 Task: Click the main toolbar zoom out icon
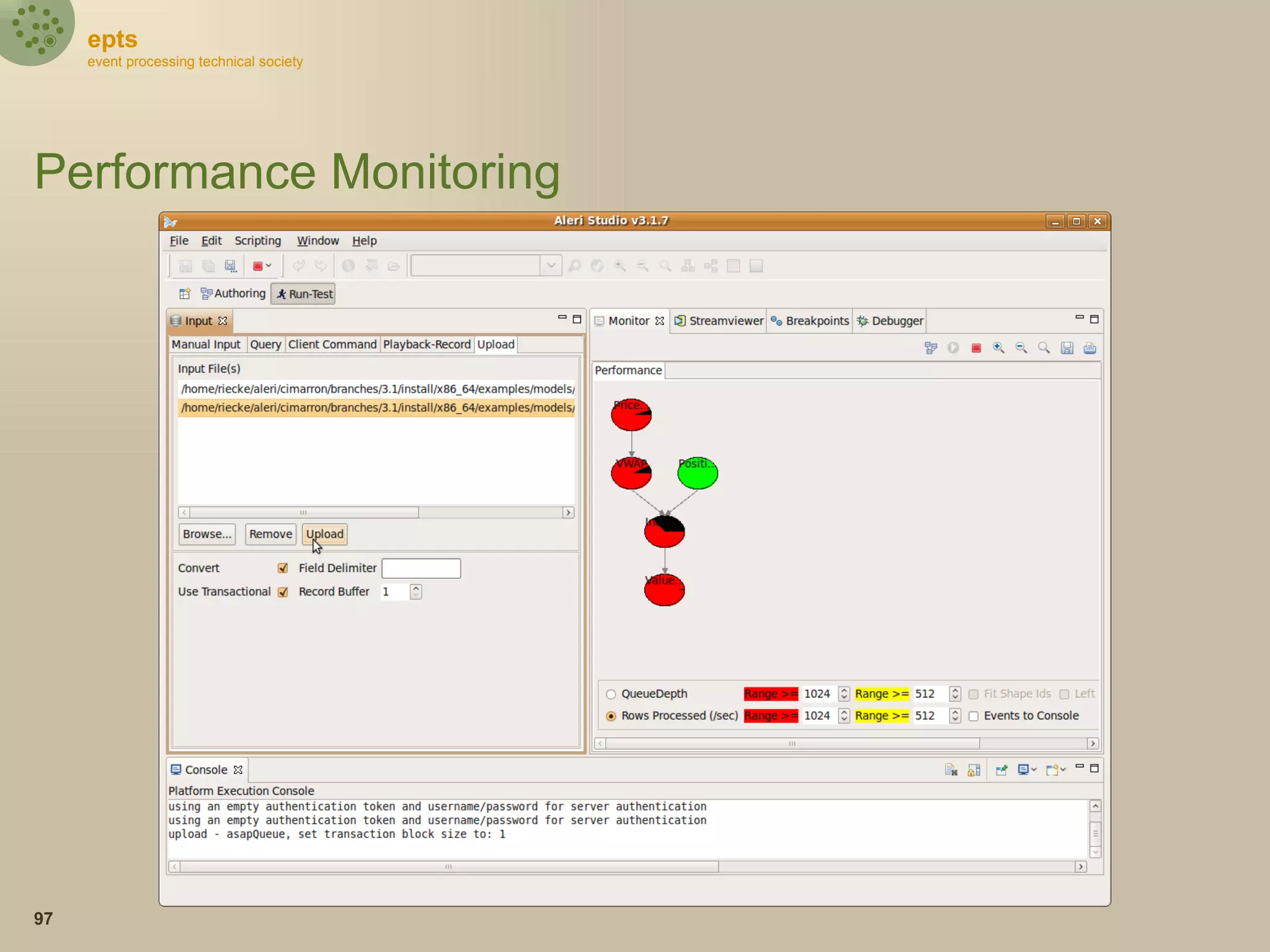[643, 267]
